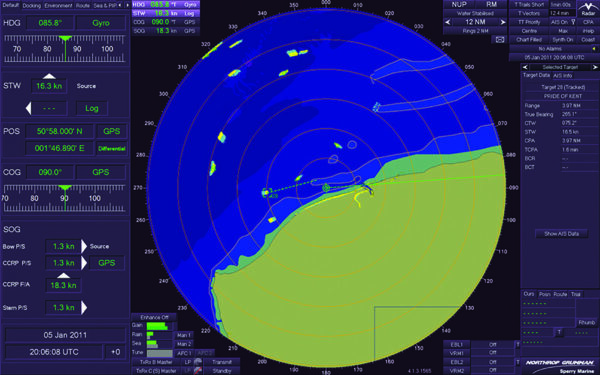Screen dimensions: 600x375
Task: Select previous target with left arrow
Action: (525, 67)
